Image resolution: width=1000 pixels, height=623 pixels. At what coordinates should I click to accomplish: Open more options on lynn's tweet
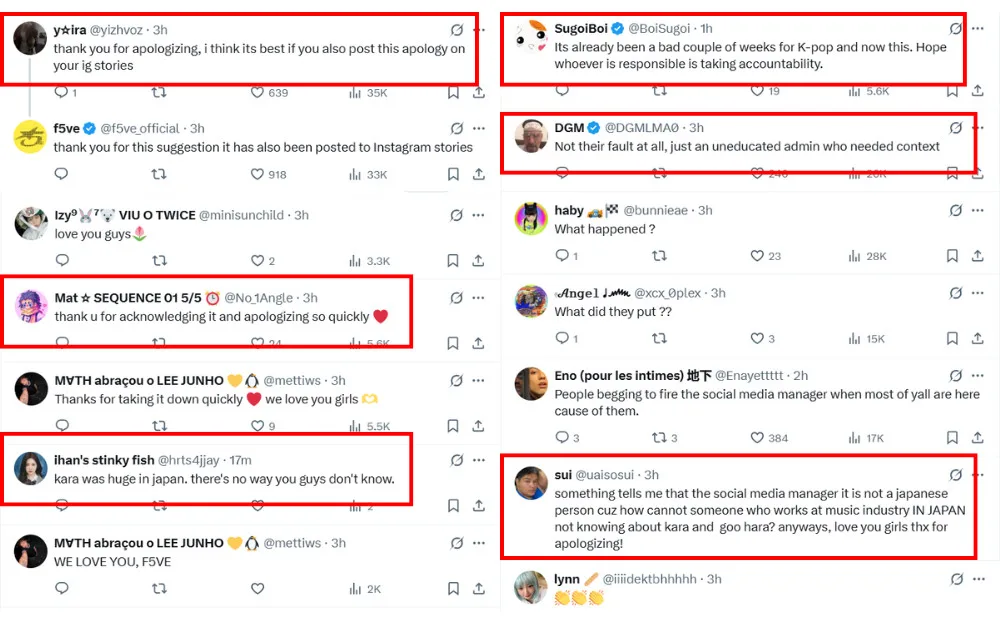979,580
